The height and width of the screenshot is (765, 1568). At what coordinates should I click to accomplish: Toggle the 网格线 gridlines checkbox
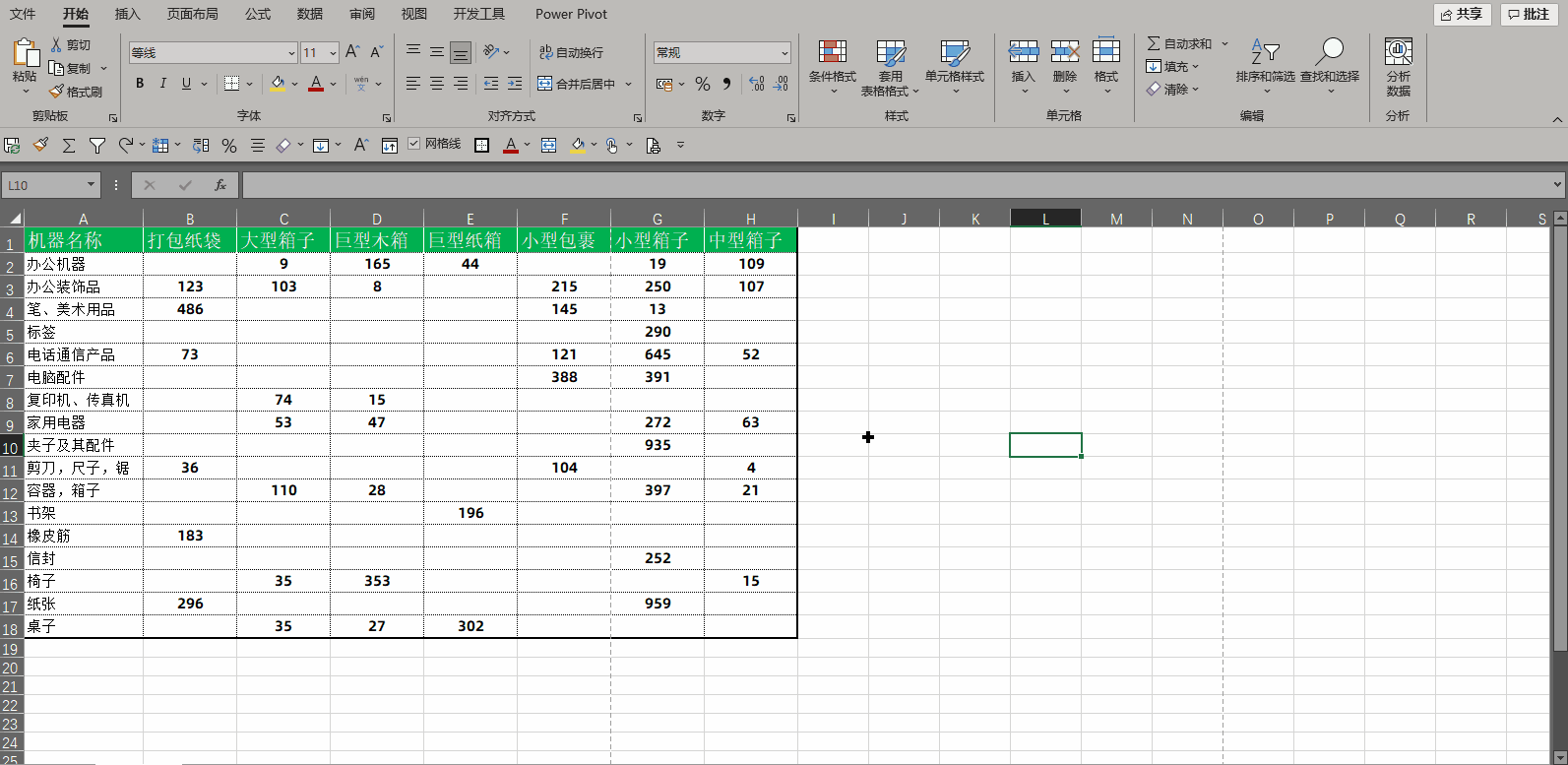(413, 144)
